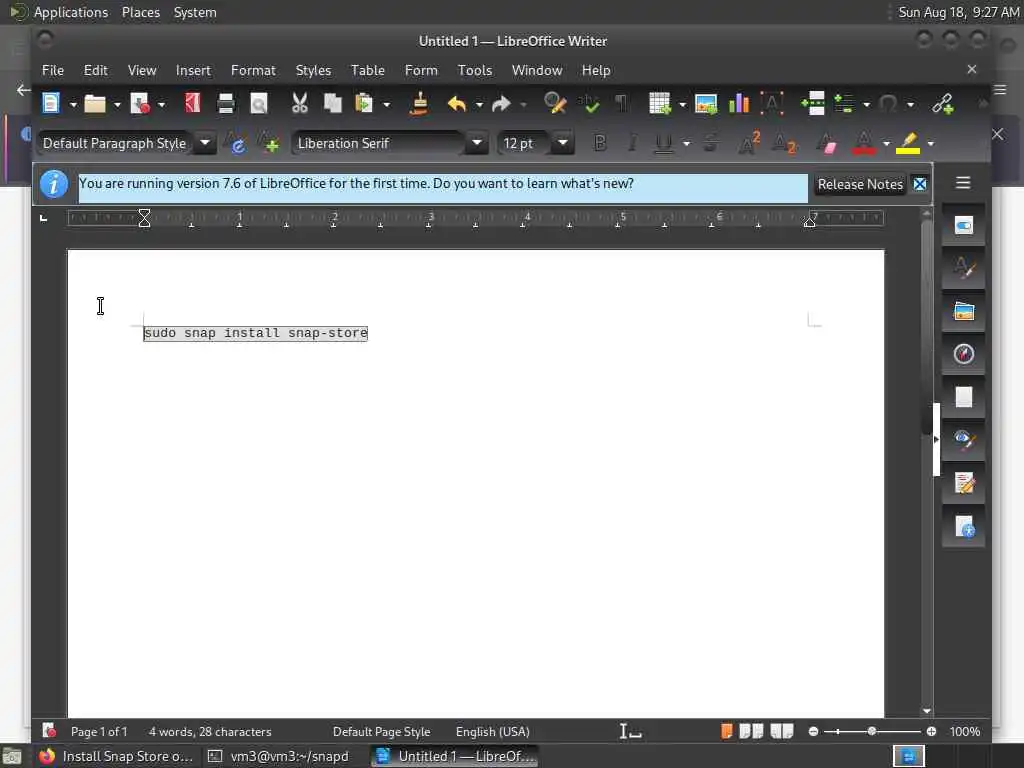Click the New document icon
The height and width of the screenshot is (768, 1024).
tap(51, 103)
